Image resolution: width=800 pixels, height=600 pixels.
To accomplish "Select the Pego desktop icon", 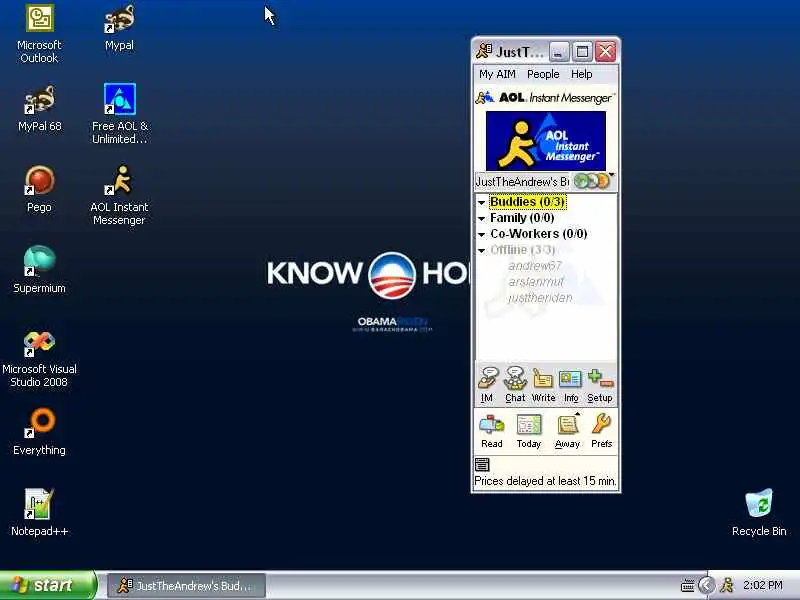I will coord(39,189).
